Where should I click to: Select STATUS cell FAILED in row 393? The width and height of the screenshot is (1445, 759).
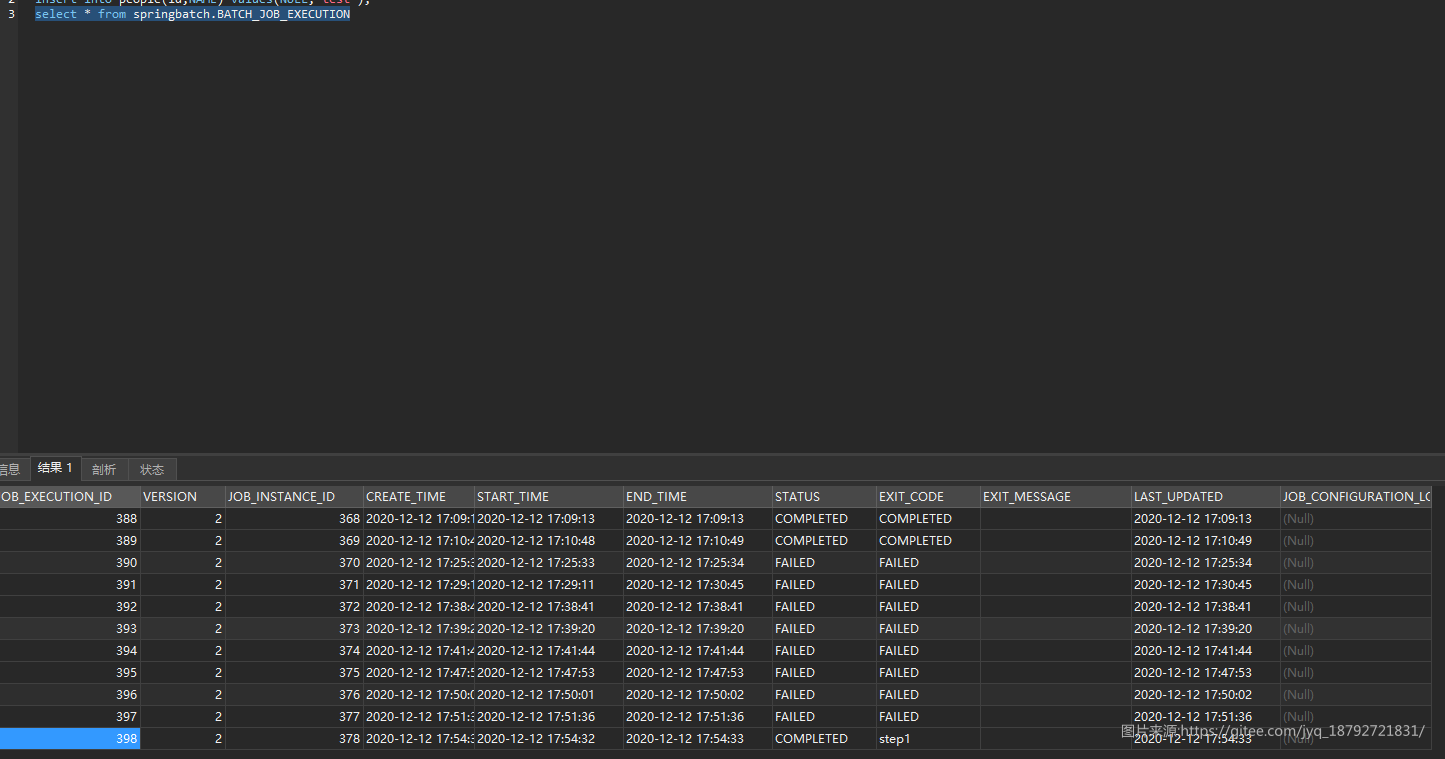click(824, 629)
